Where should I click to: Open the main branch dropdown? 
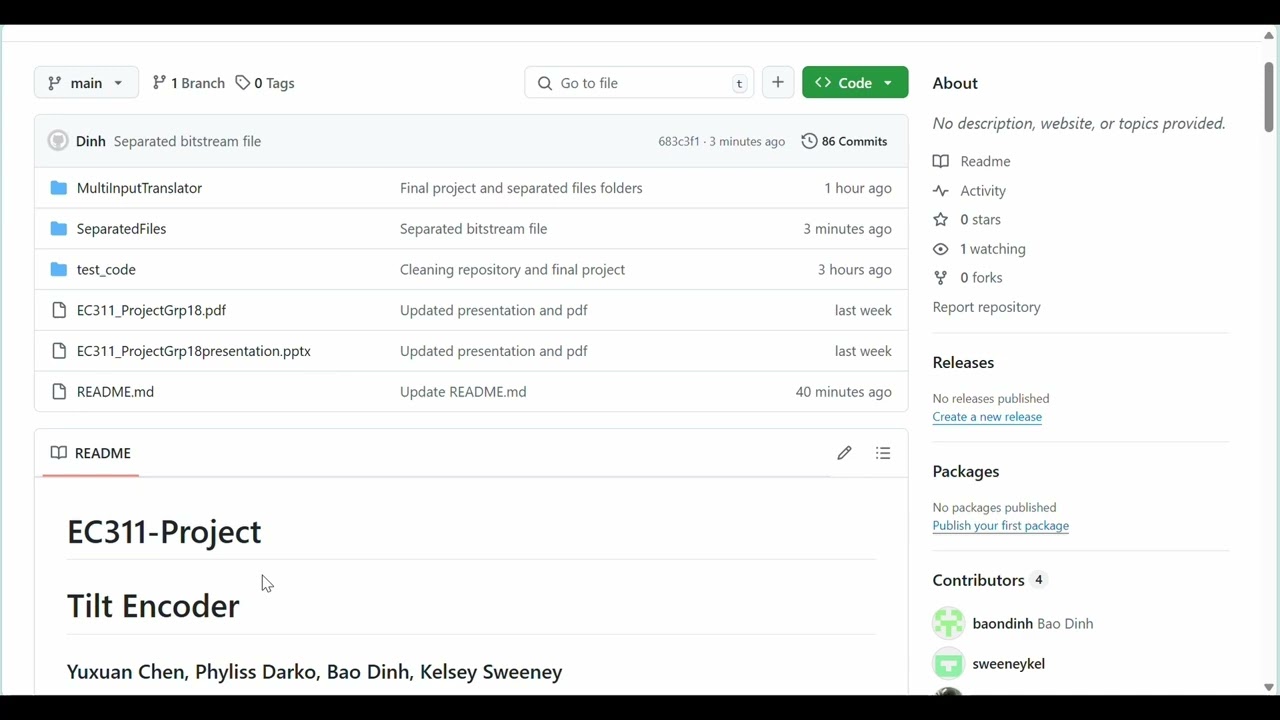point(86,83)
